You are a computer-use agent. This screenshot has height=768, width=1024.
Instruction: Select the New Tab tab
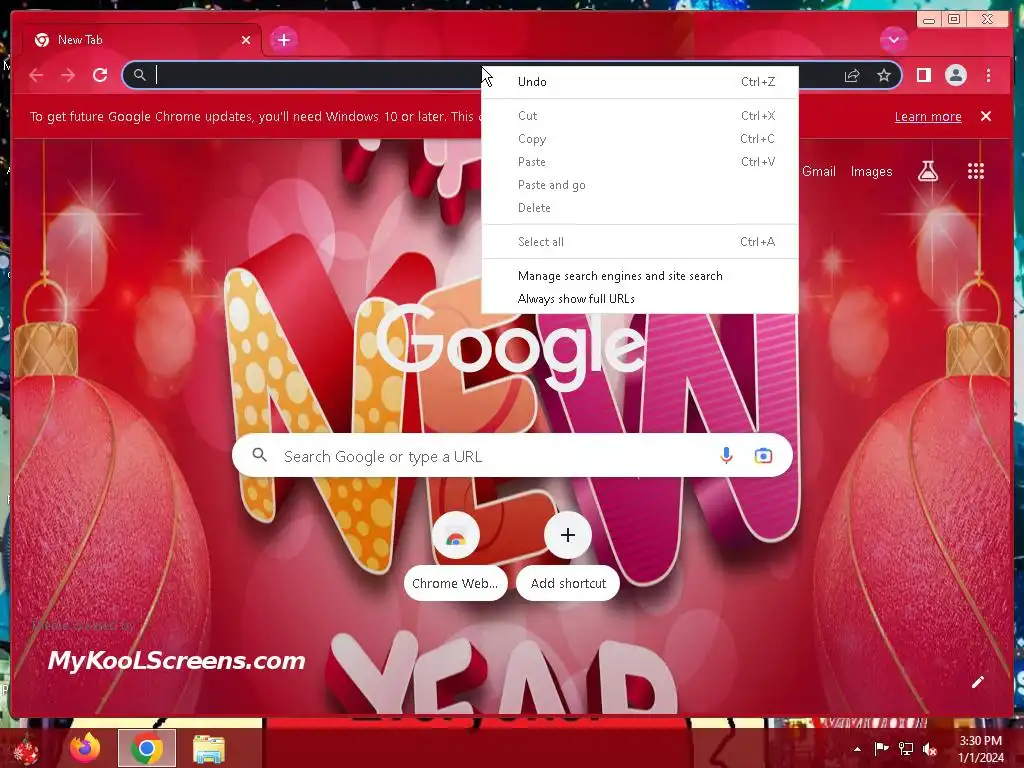142,40
